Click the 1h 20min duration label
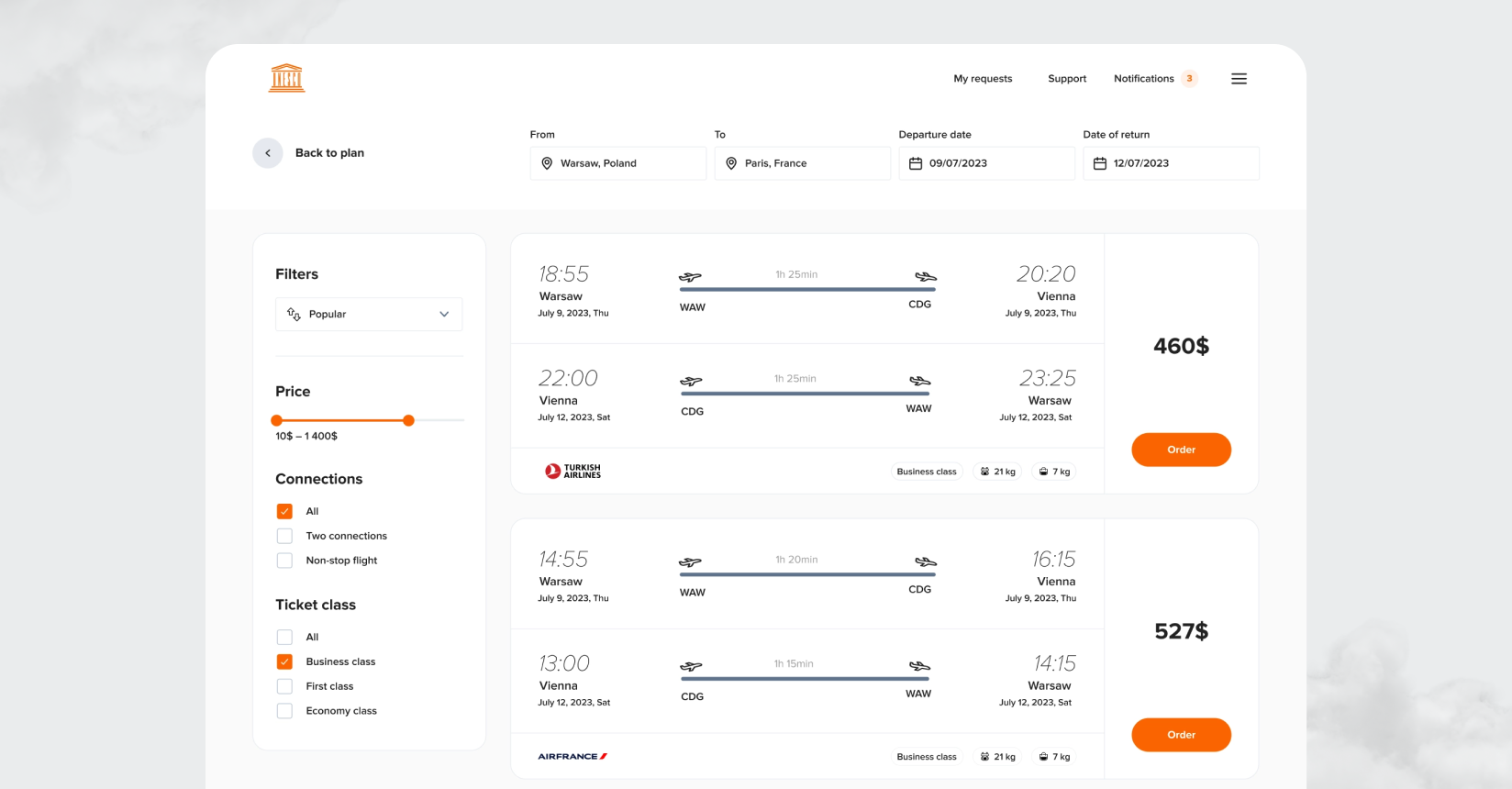This screenshot has height=789, width=1512. 796,560
